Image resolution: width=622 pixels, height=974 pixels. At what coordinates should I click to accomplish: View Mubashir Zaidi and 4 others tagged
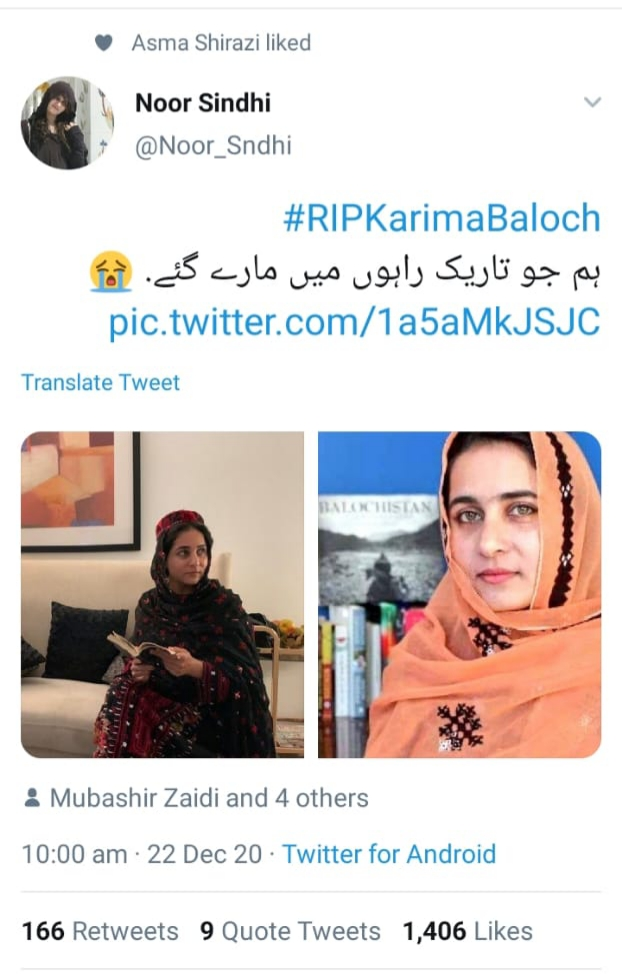coord(209,798)
